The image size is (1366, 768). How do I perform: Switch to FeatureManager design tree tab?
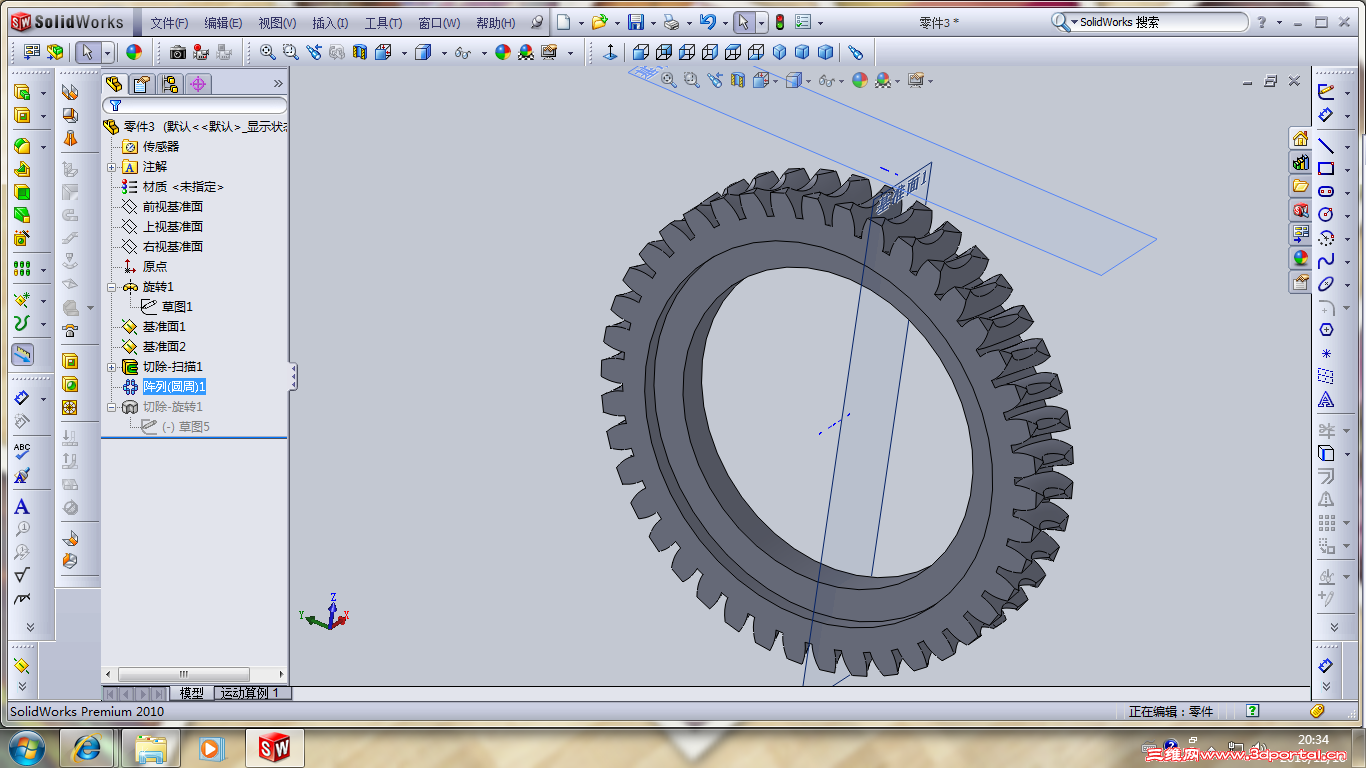click(x=114, y=84)
